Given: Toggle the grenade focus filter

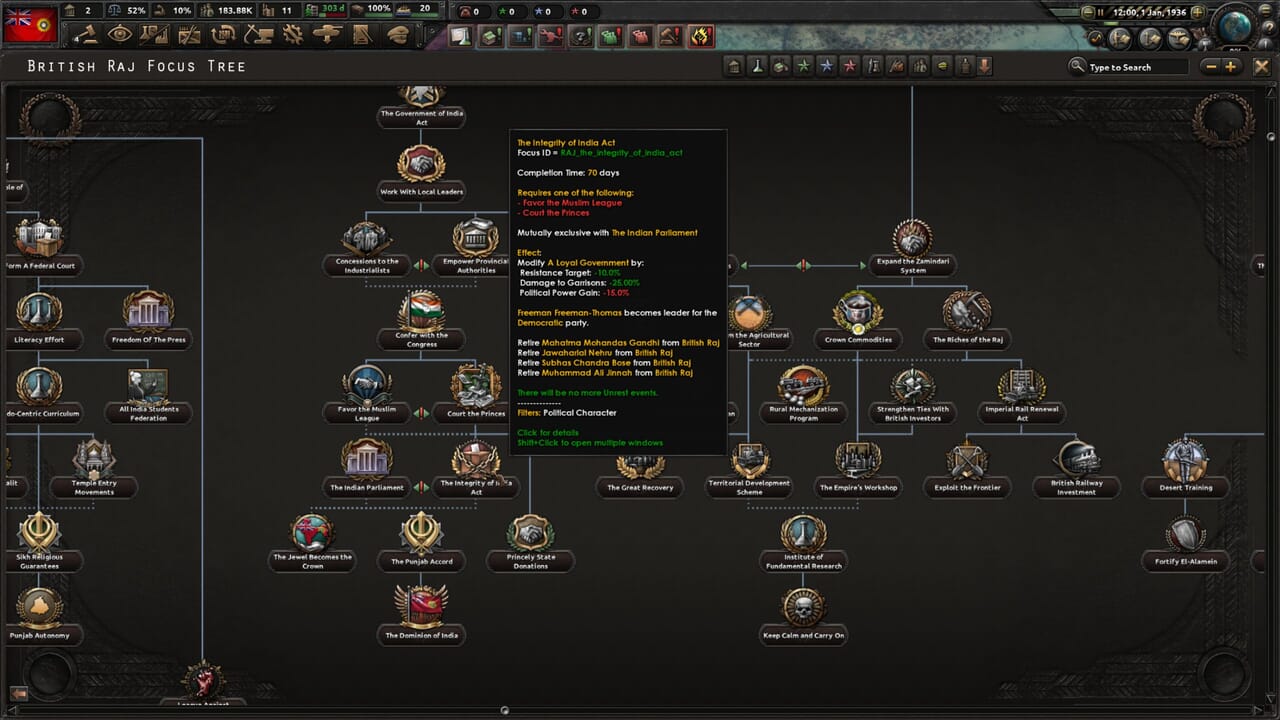Looking at the screenshot, I should tap(964, 66).
